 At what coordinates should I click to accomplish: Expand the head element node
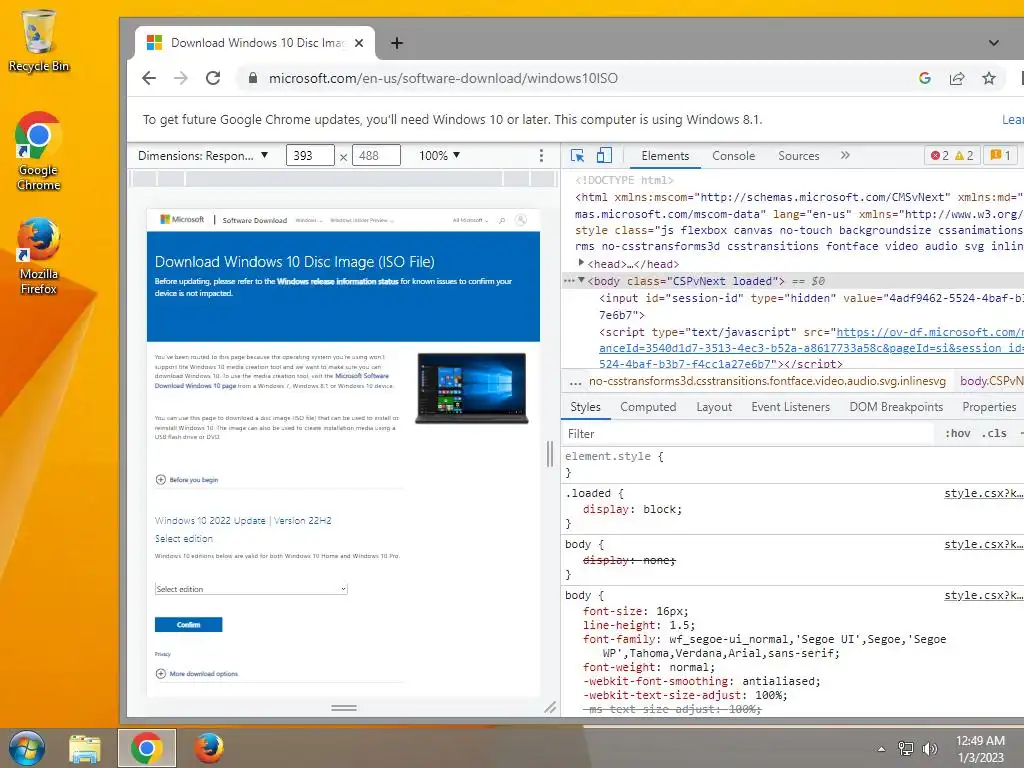click(x=581, y=263)
